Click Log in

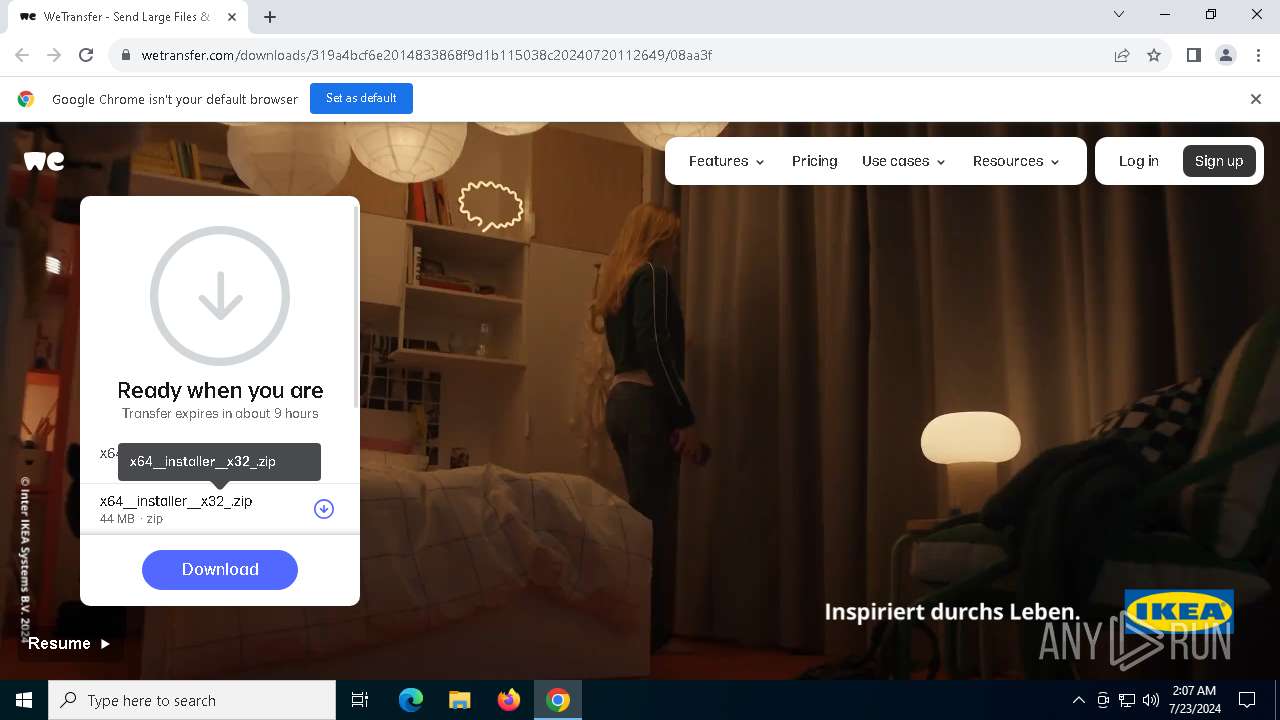coord(1139,161)
